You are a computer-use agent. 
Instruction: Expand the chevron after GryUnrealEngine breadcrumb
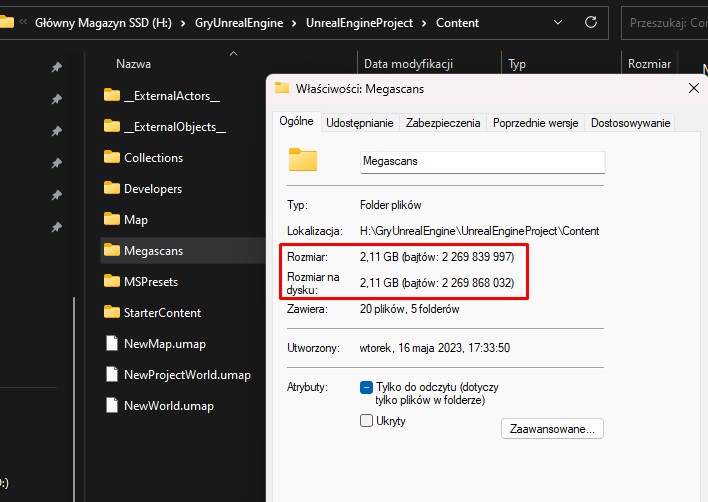(294, 22)
